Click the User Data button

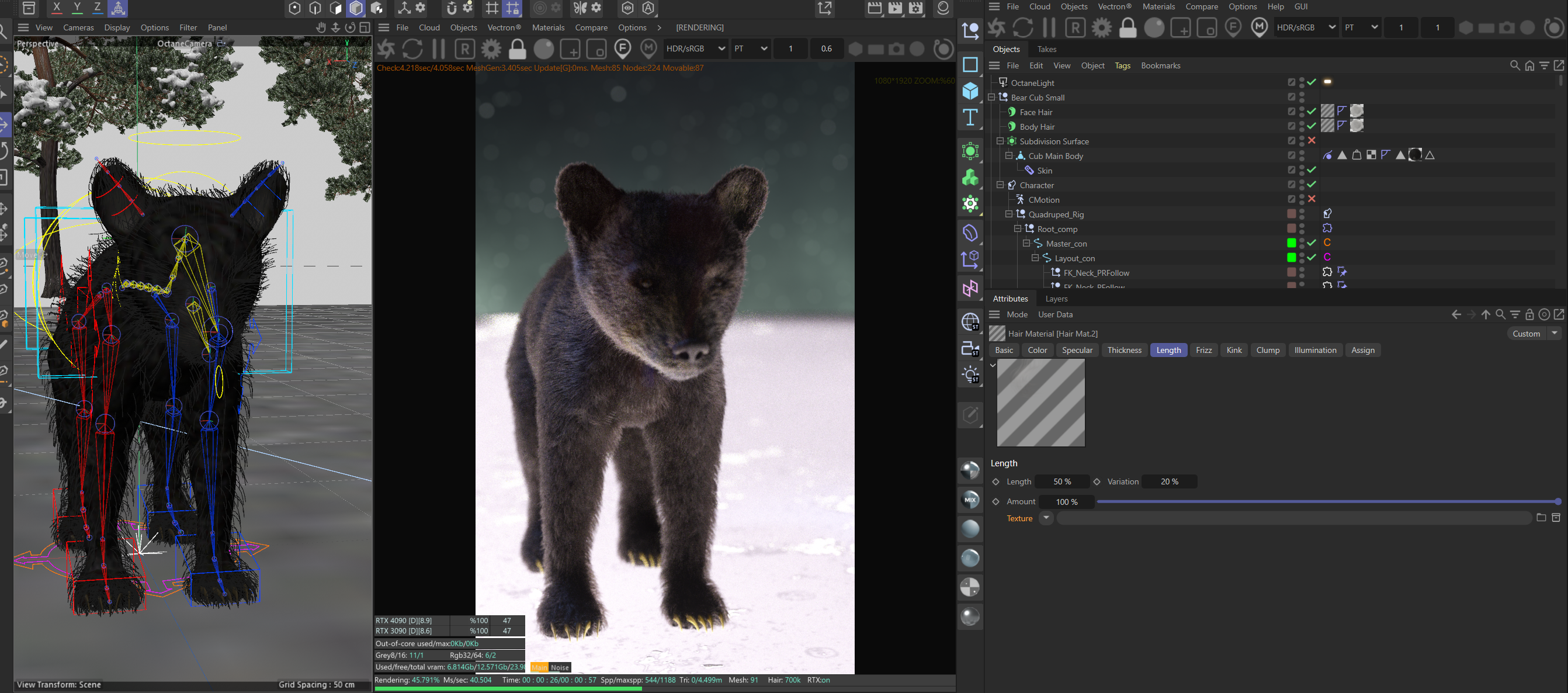pos(1055,315)
